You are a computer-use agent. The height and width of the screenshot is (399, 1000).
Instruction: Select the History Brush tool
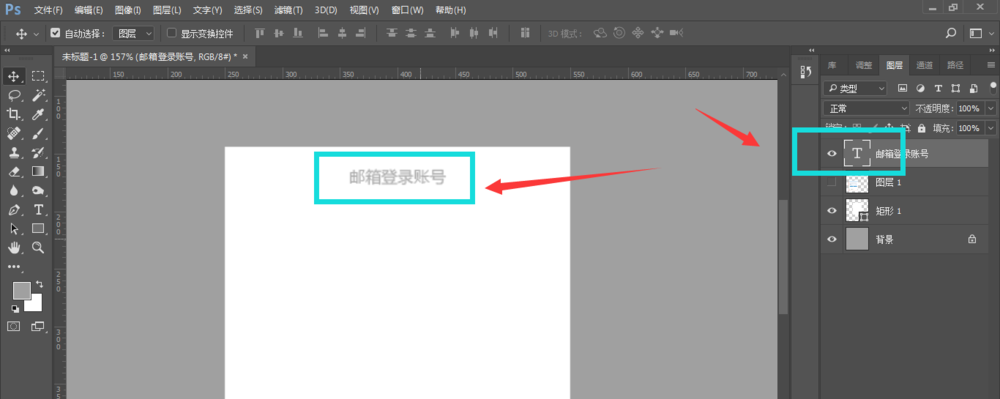click(x=38, y=152)
